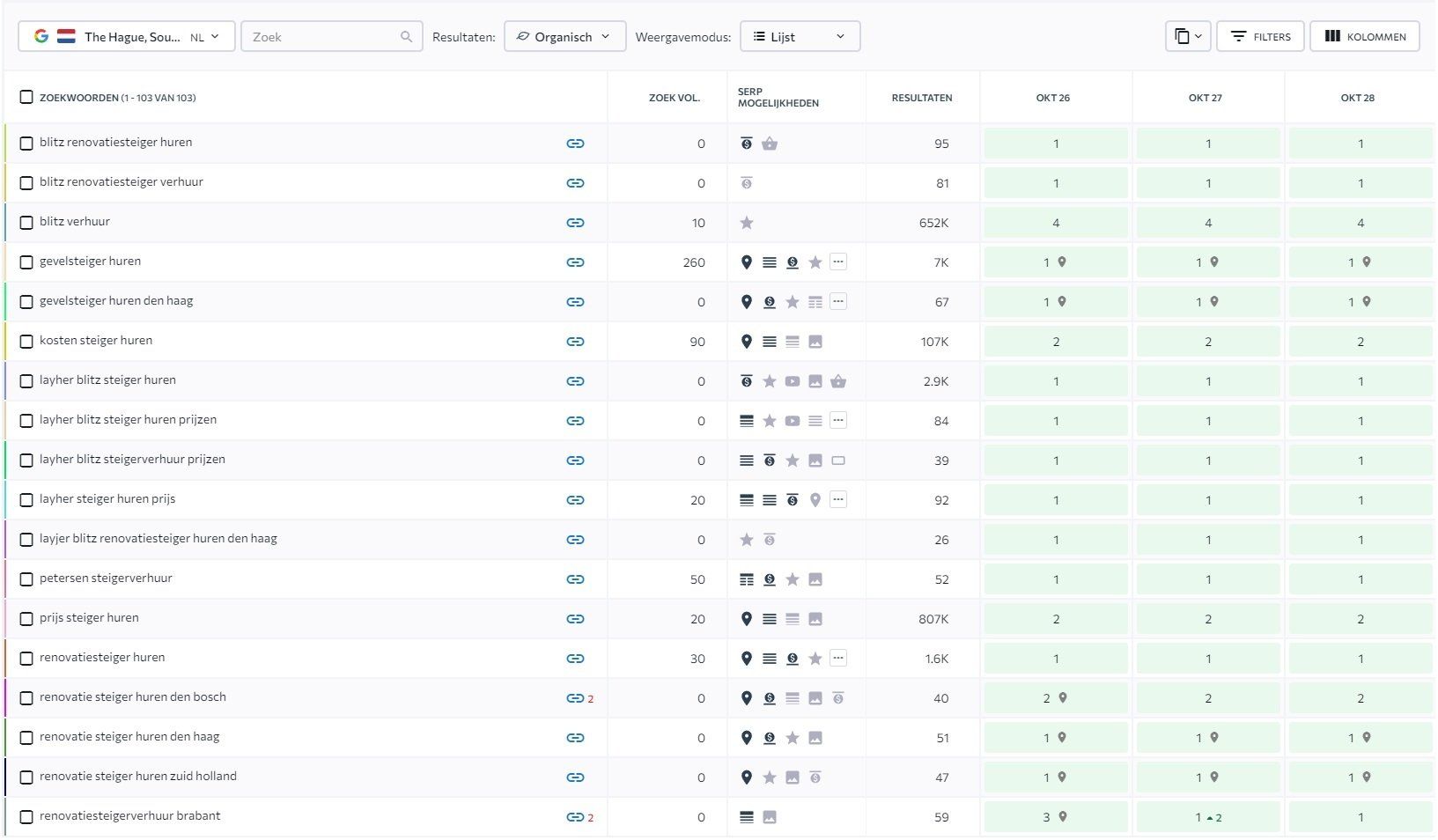Click image SERP icon for kosten steiger huren
The width and height of the screenshot is (1438, 840).
click(815, 342)
